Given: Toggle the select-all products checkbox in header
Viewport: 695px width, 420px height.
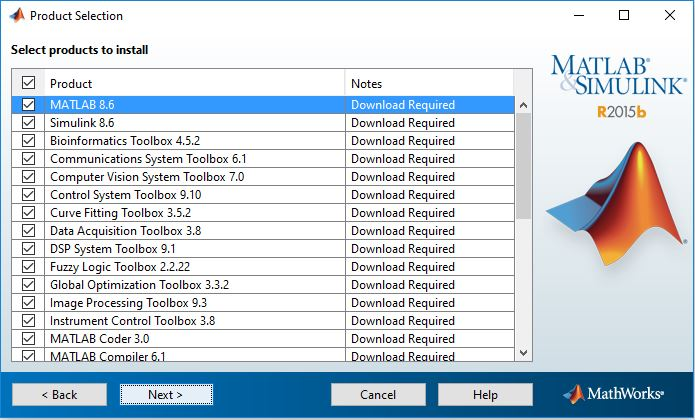Looking at the screenshot, I should point(28,83).
